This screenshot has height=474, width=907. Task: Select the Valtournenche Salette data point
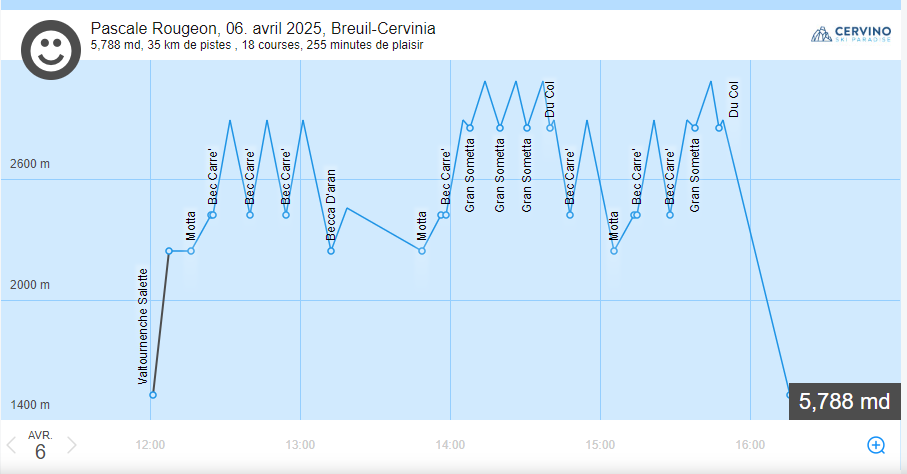(x=153, y=395)
